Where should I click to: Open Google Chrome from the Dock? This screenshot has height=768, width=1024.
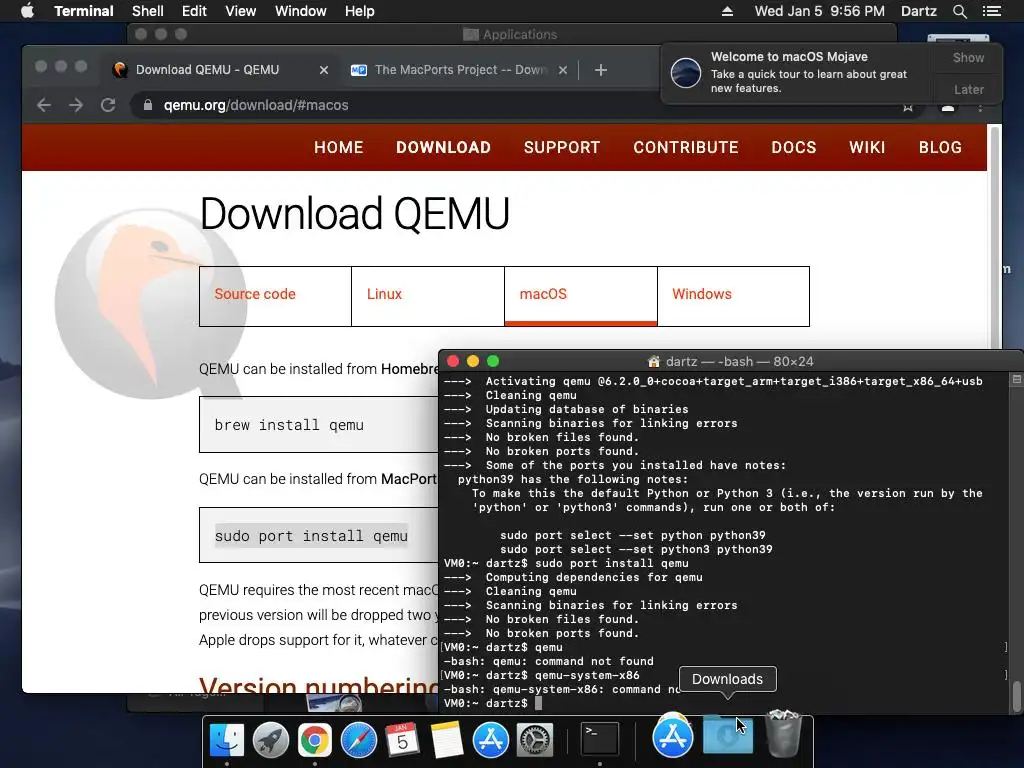[x=314, y=740]
